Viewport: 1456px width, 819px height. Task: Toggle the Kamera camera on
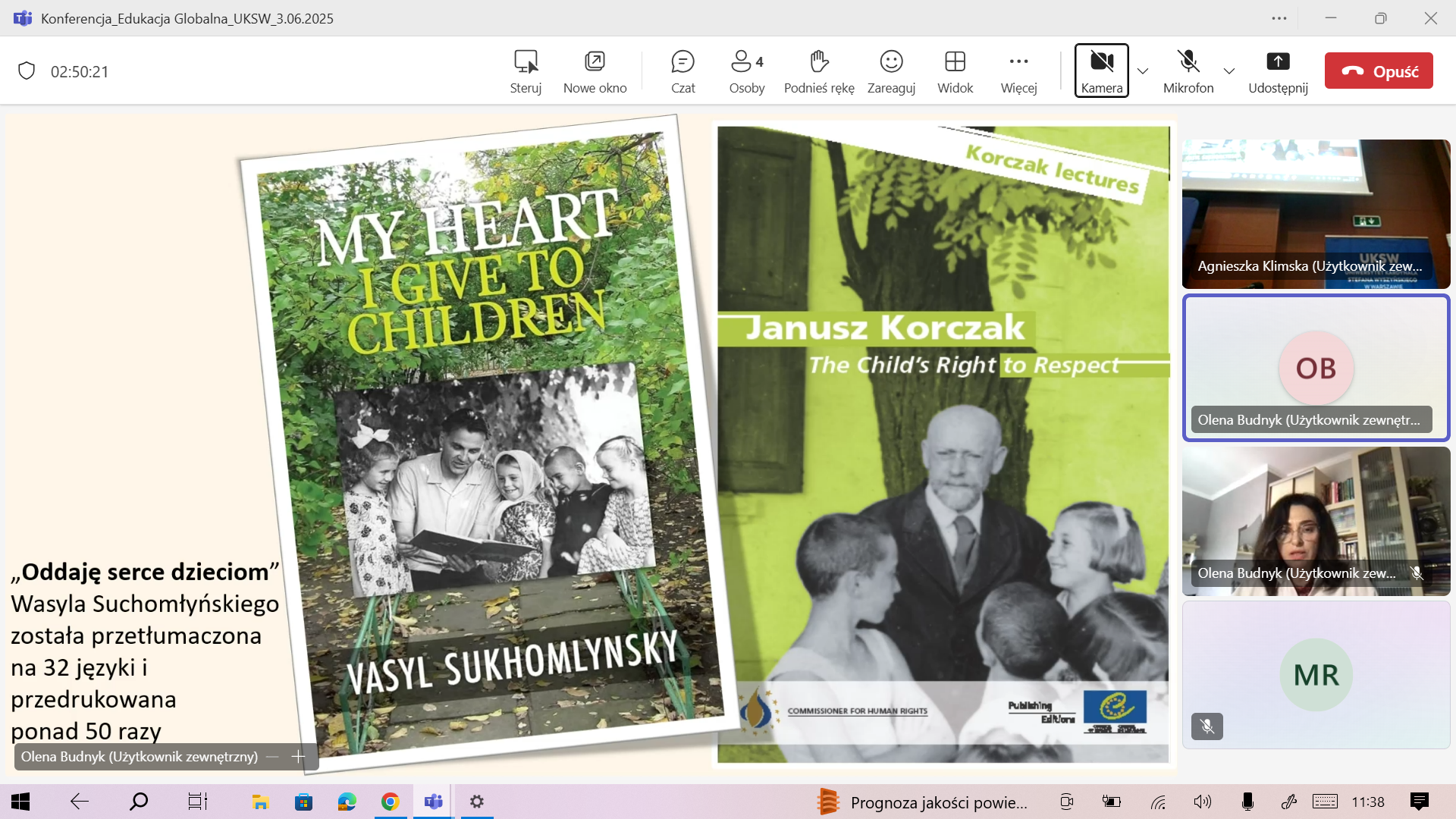point(1101,71)
